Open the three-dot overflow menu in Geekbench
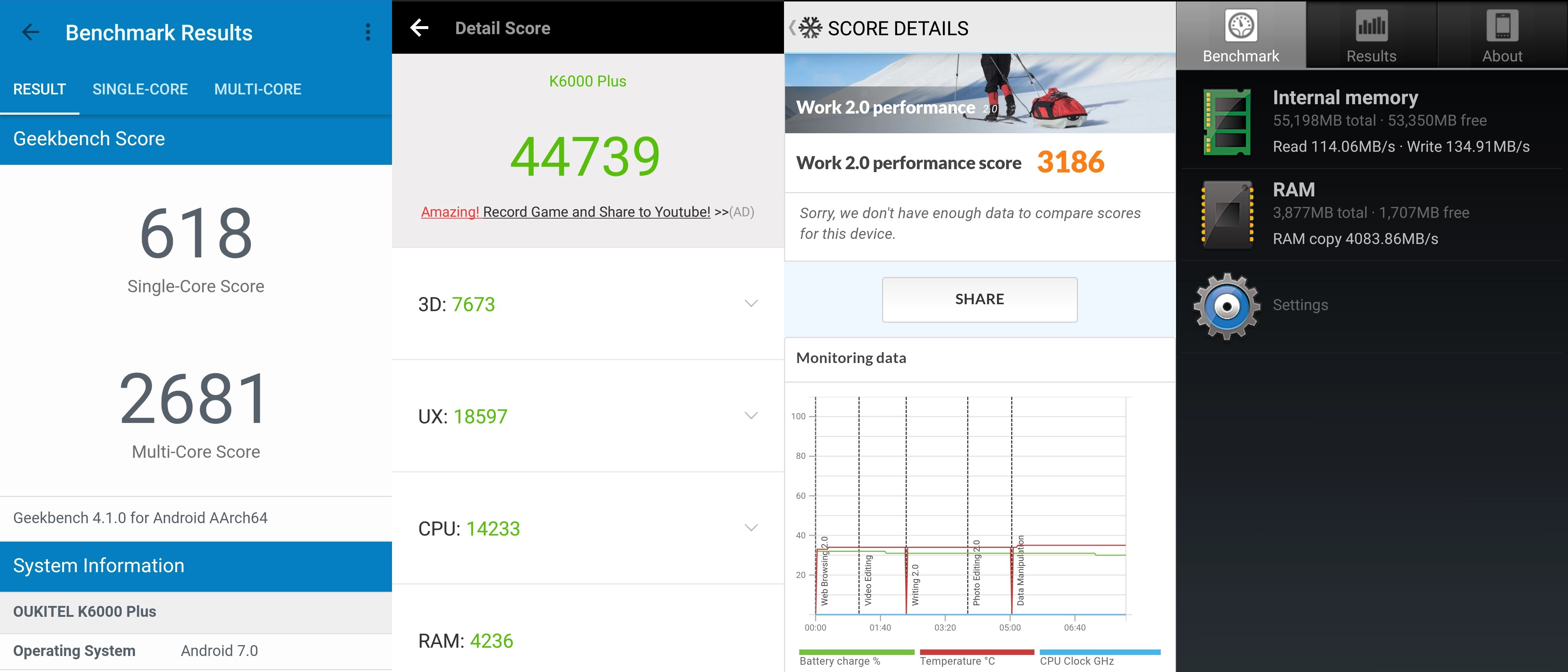The width and height of the screenshot is (1568, 672). coord(368,32)
